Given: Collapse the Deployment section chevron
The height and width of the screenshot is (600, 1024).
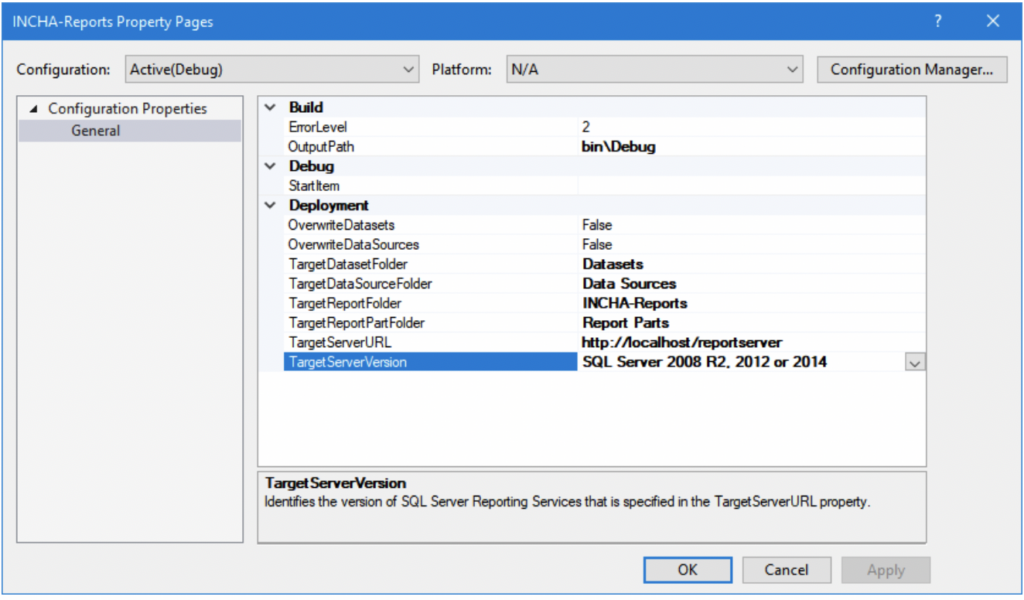Looking at the screenshot, I should pos(268,205).
